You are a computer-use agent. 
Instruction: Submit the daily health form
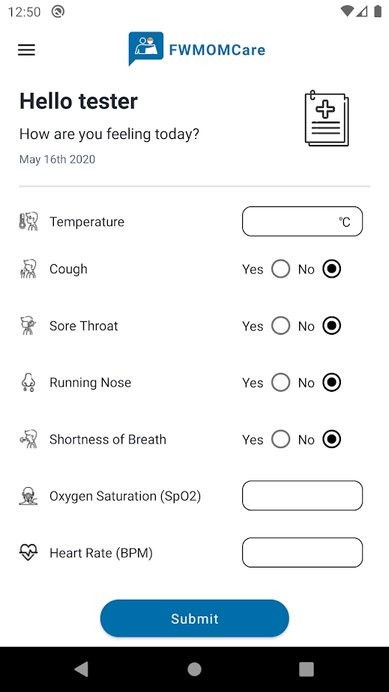pyautogui.click(x=195, y=618)
